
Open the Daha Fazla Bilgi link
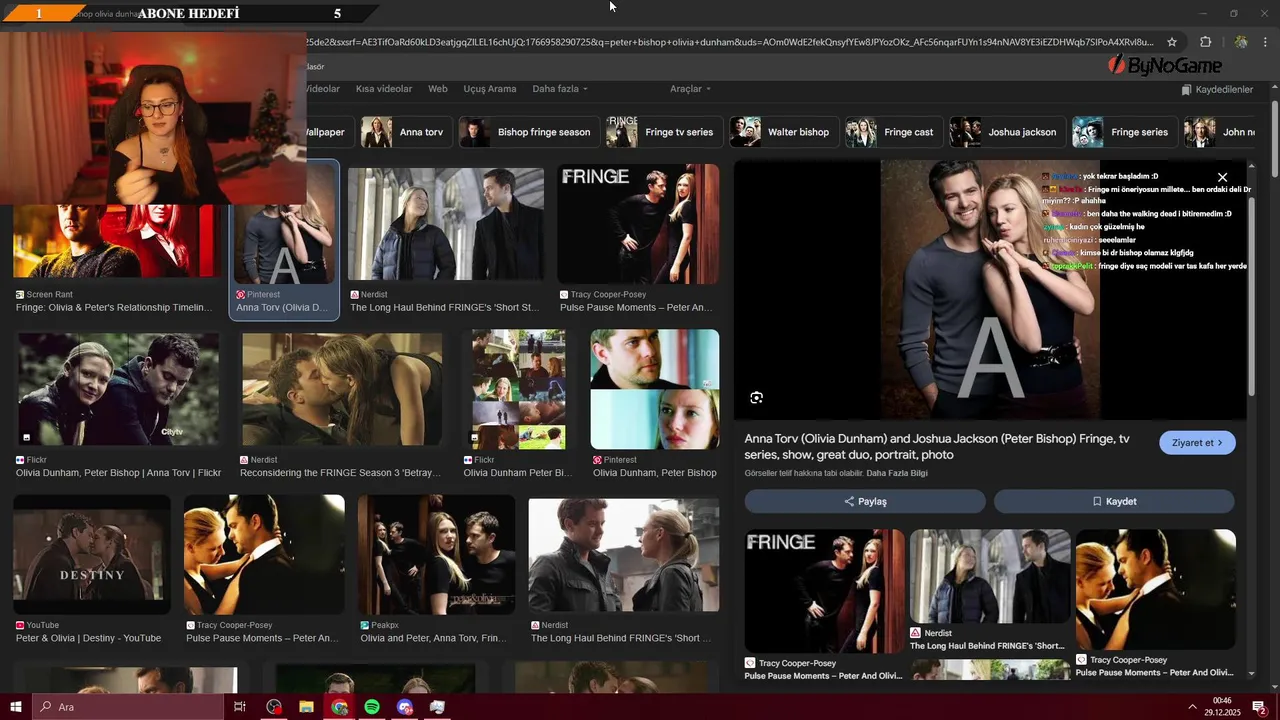[897, 473]
